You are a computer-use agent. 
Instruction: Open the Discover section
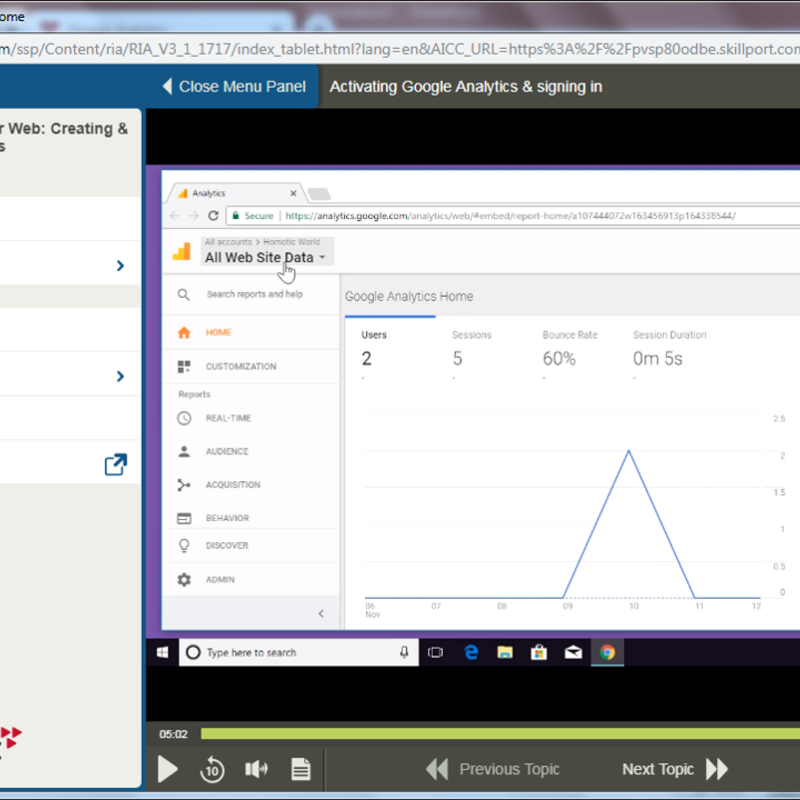(x=251, y=545)
